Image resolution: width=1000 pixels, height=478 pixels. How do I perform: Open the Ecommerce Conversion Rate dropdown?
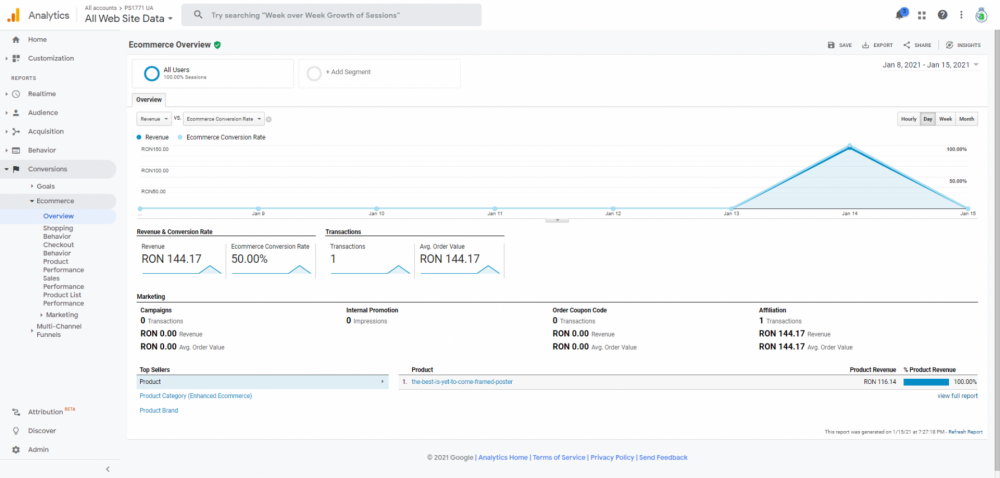click(224, 119)
